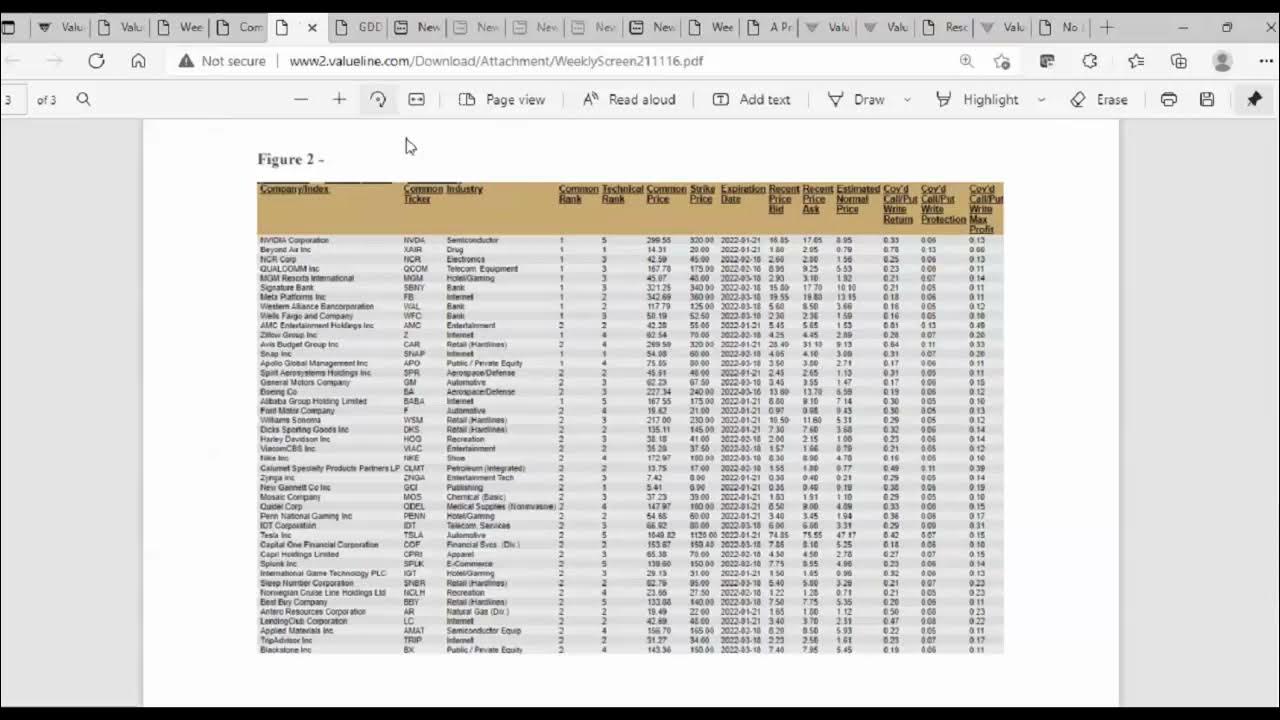Click the Petroleum (Integrated) industry cell
This screenshot has height=720, width=1280.
point(486,468)
